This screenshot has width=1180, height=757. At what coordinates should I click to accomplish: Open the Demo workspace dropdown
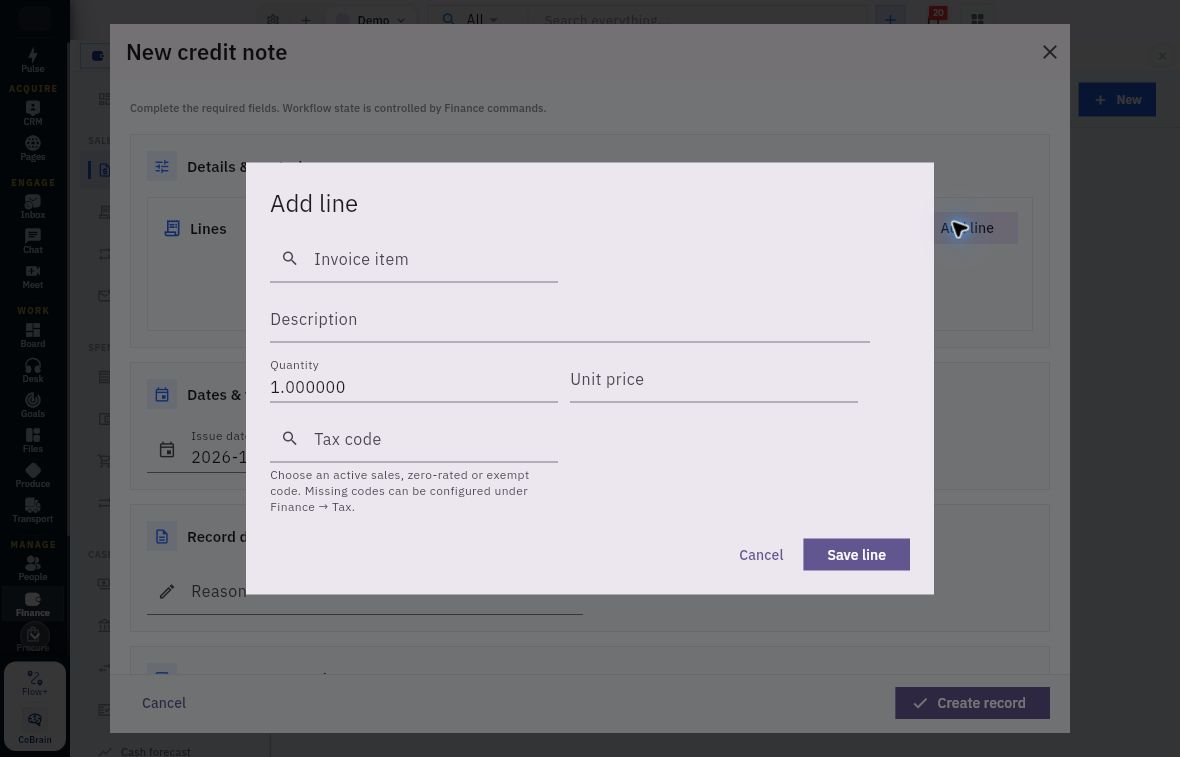(x=372, y=20)
